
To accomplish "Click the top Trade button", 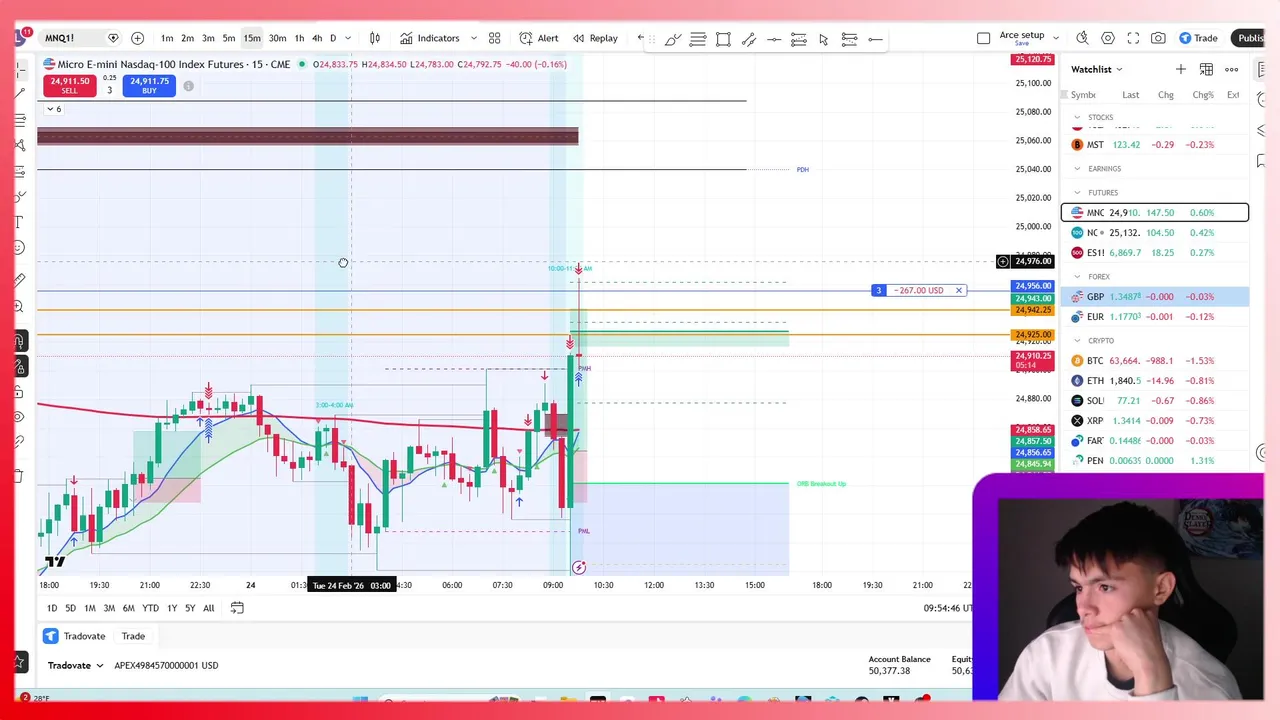I will 1198,38.
